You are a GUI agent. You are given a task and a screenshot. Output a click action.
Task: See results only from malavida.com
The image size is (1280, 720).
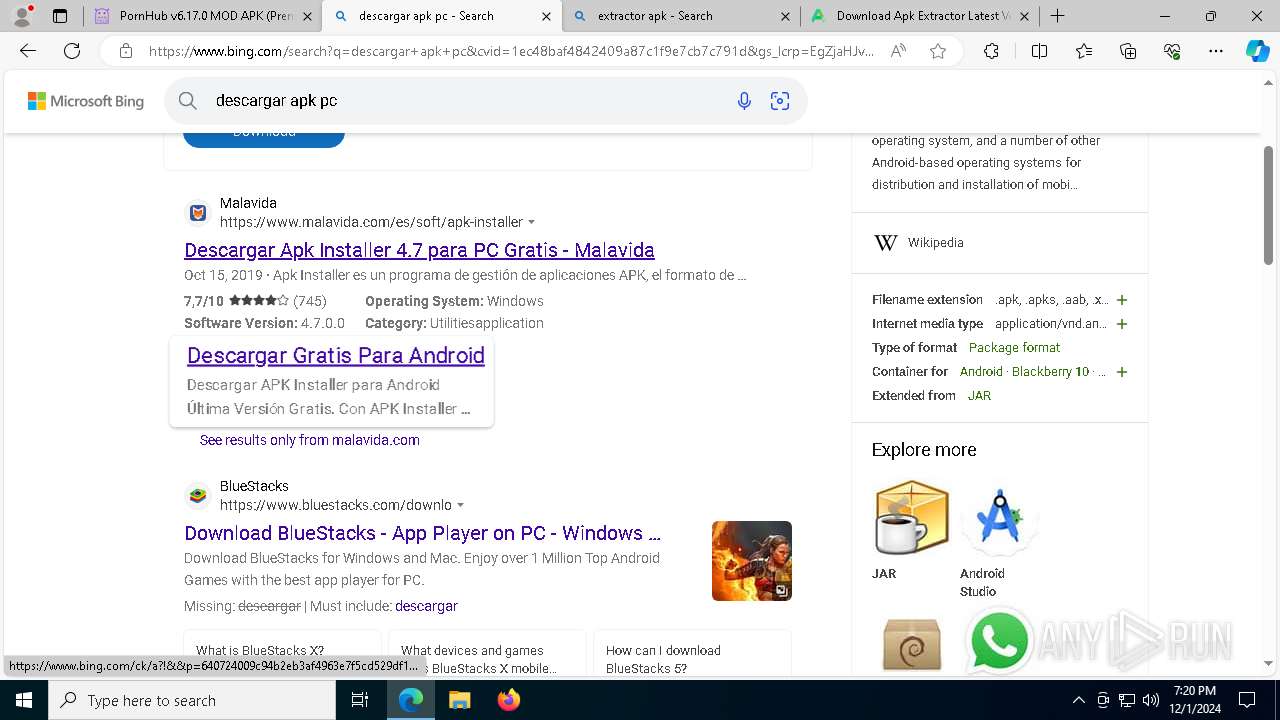pos(309,440)
